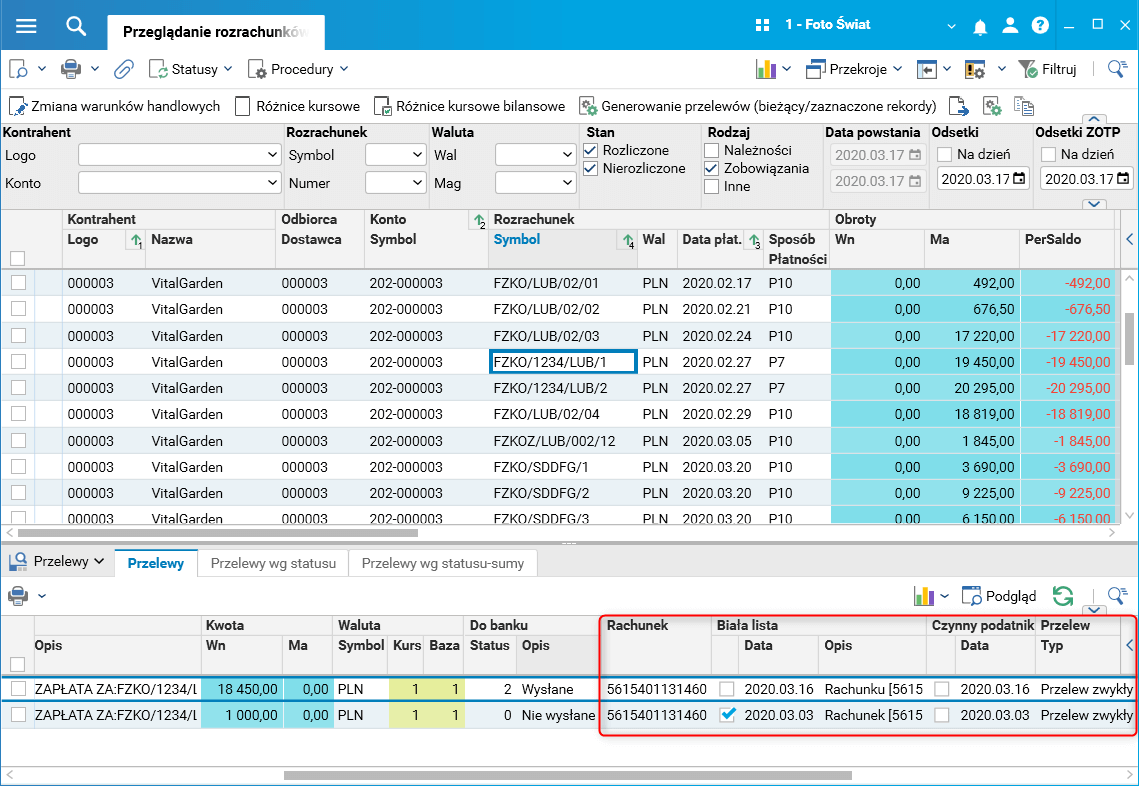
Task: Switch to Przelewy wg statusu tab
Action: point(273,563)
